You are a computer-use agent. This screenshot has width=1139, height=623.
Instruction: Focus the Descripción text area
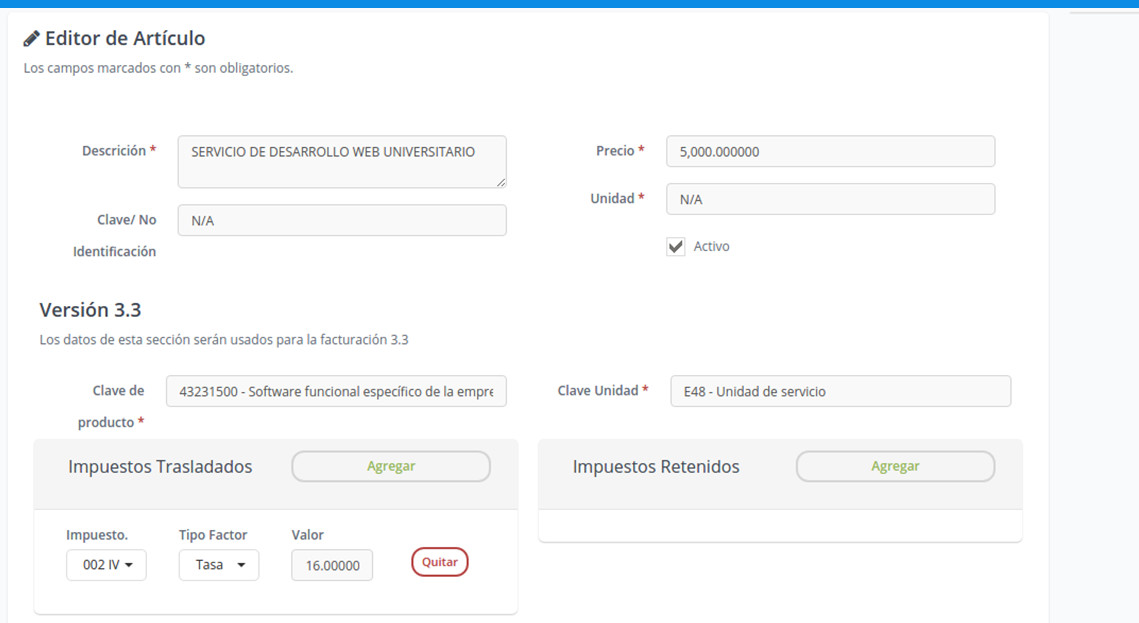(341, 161)
